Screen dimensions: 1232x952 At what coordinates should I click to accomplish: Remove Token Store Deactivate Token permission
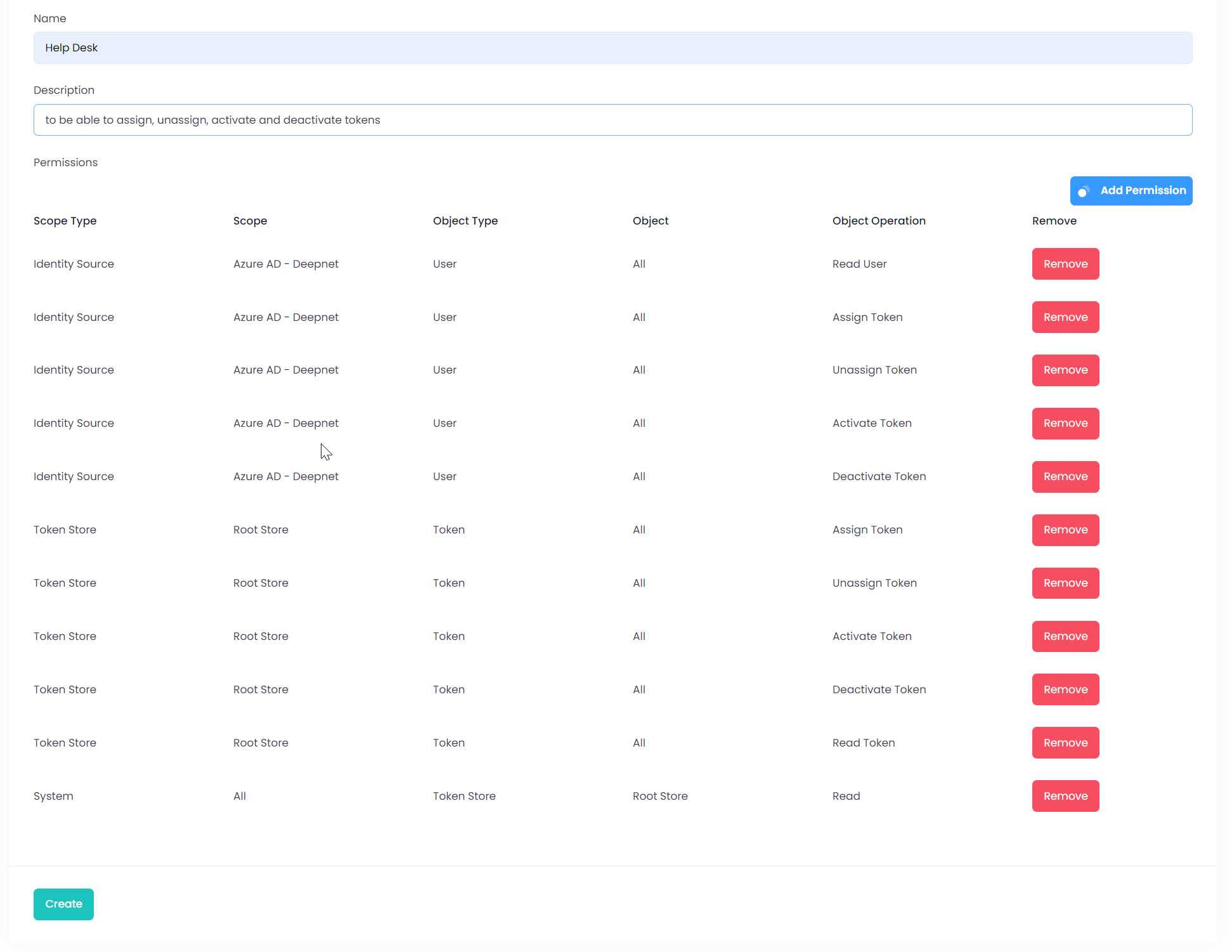click(1065, 689)
